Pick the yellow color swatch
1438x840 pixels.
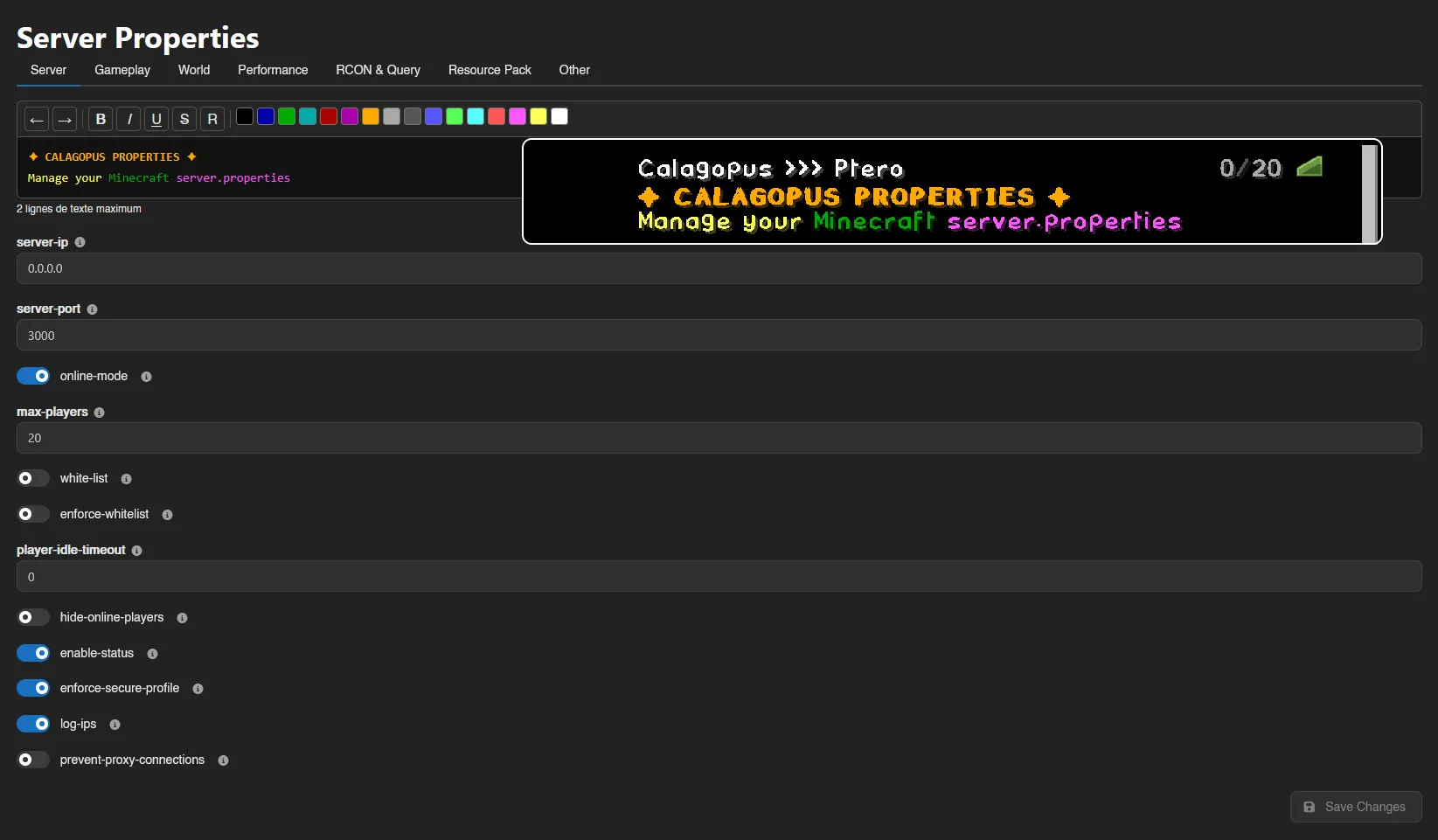pos(538,116)
